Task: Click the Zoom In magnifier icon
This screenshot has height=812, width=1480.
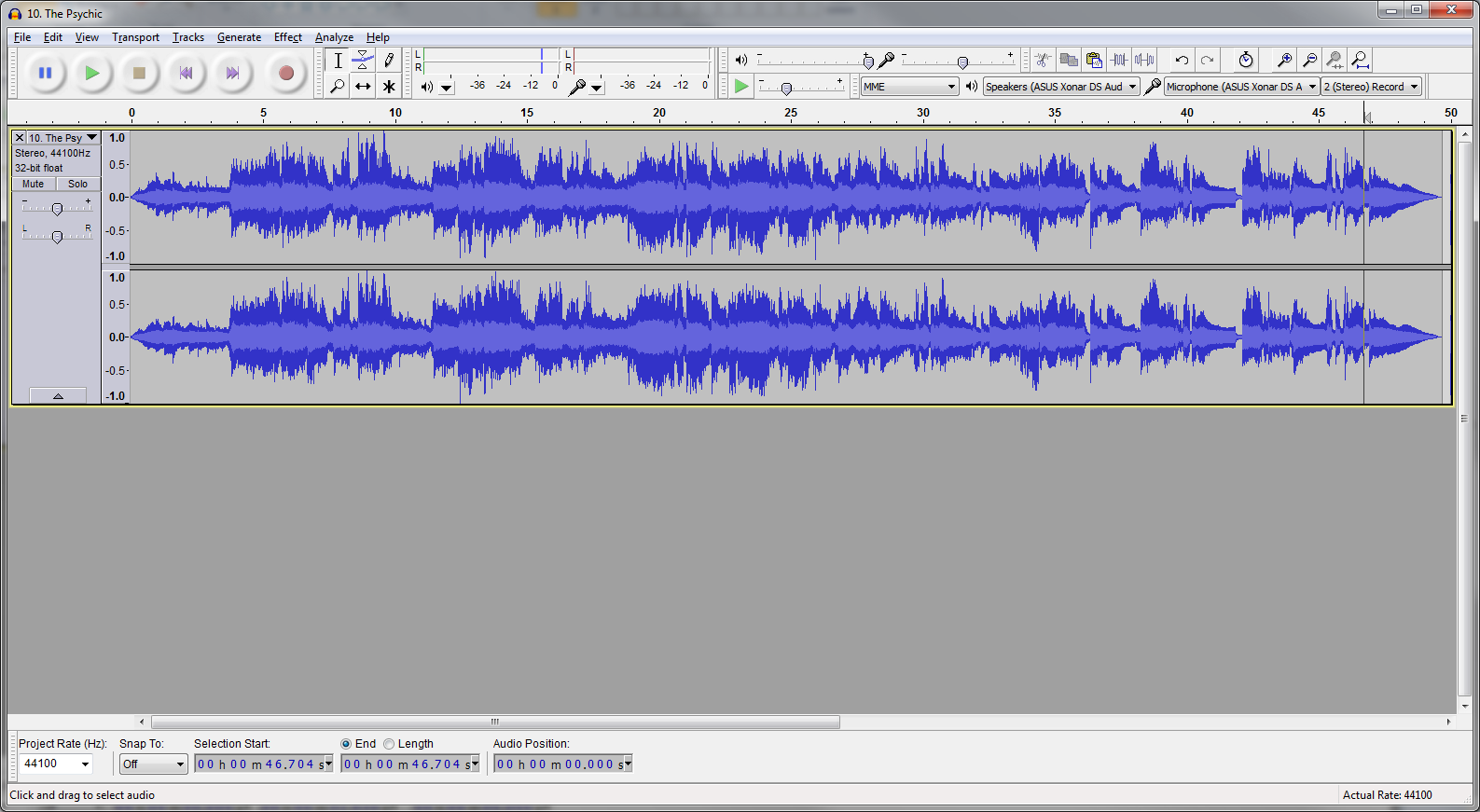Action: point(1284,60)
